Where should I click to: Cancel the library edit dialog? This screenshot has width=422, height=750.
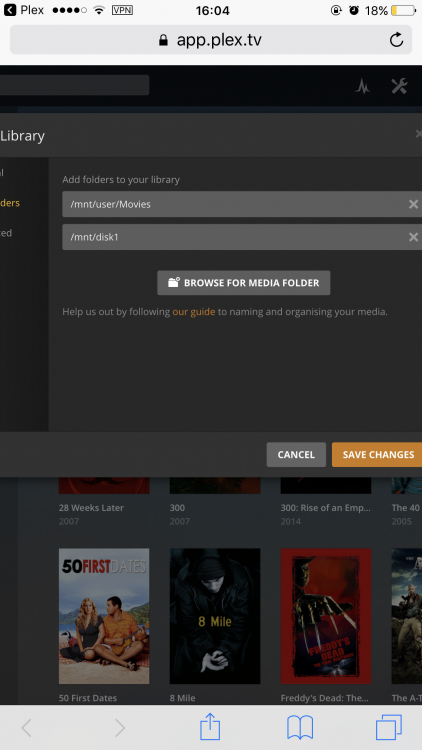coord(296,454)
